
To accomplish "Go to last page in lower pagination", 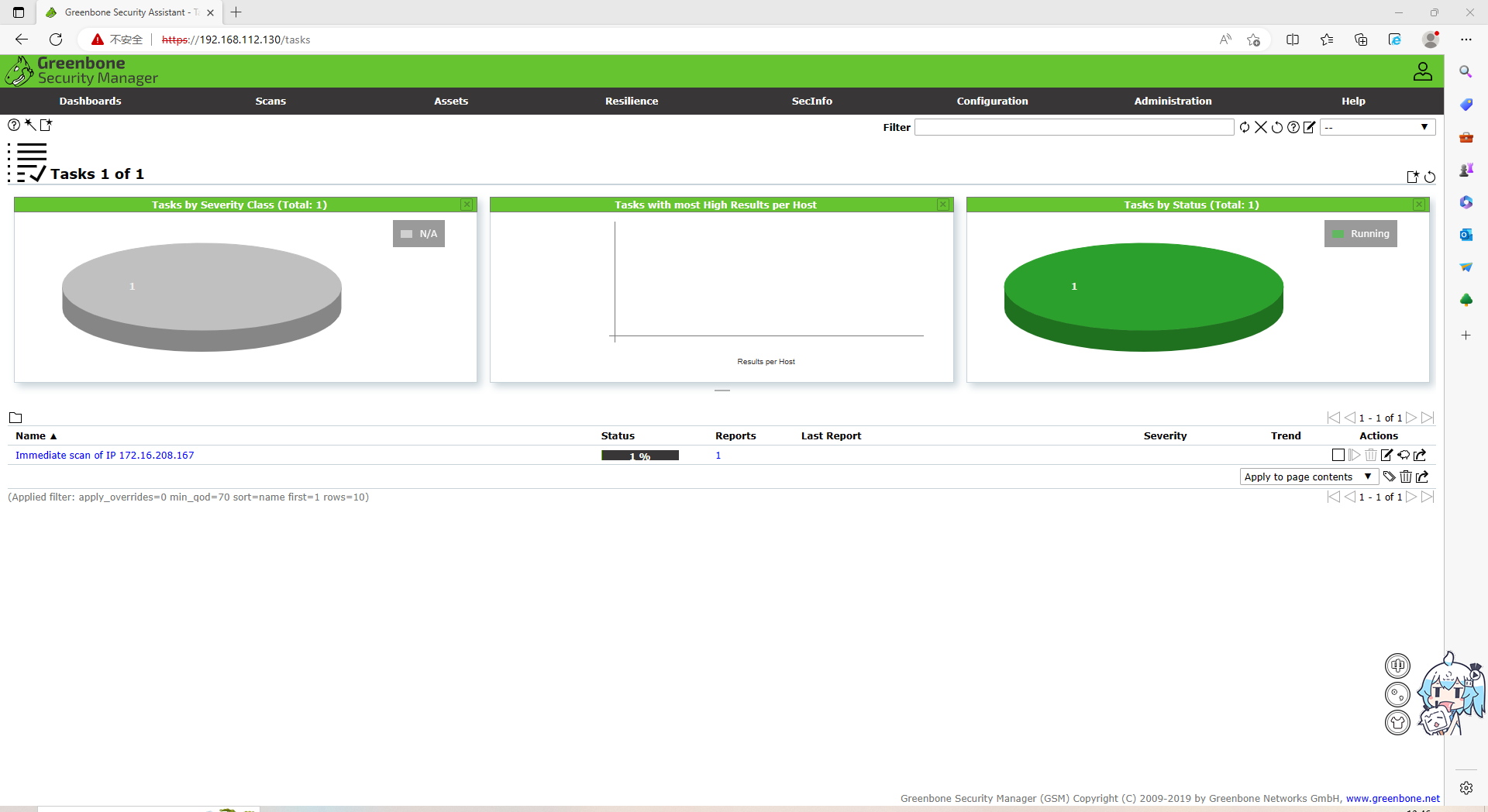I will point(1428,497).
